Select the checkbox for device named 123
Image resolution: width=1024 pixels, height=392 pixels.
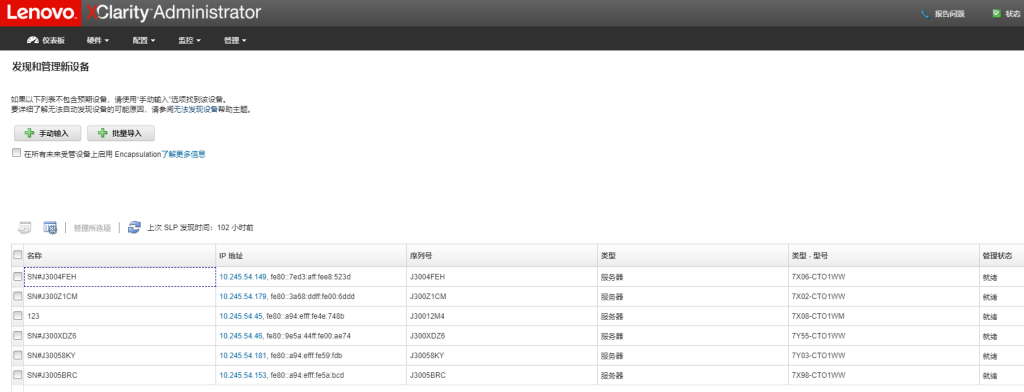point(18,316)
